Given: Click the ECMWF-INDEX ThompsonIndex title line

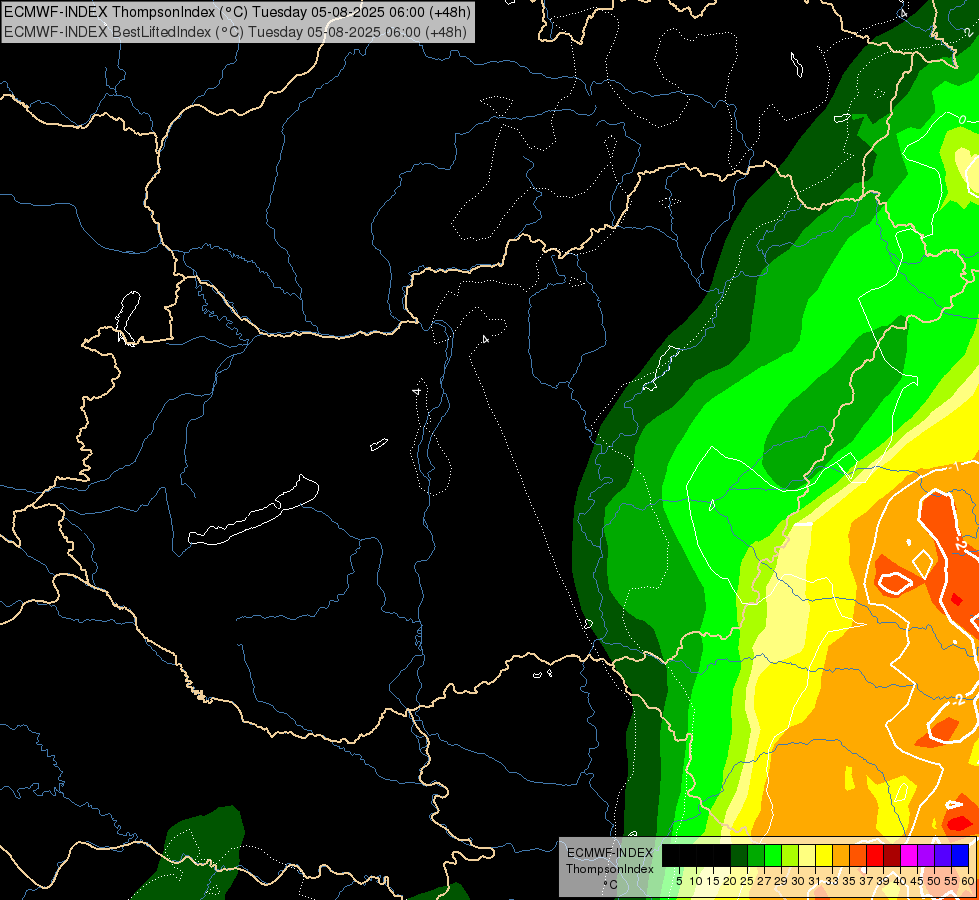Looking at the screenshot, I should (x=237, y=11).
